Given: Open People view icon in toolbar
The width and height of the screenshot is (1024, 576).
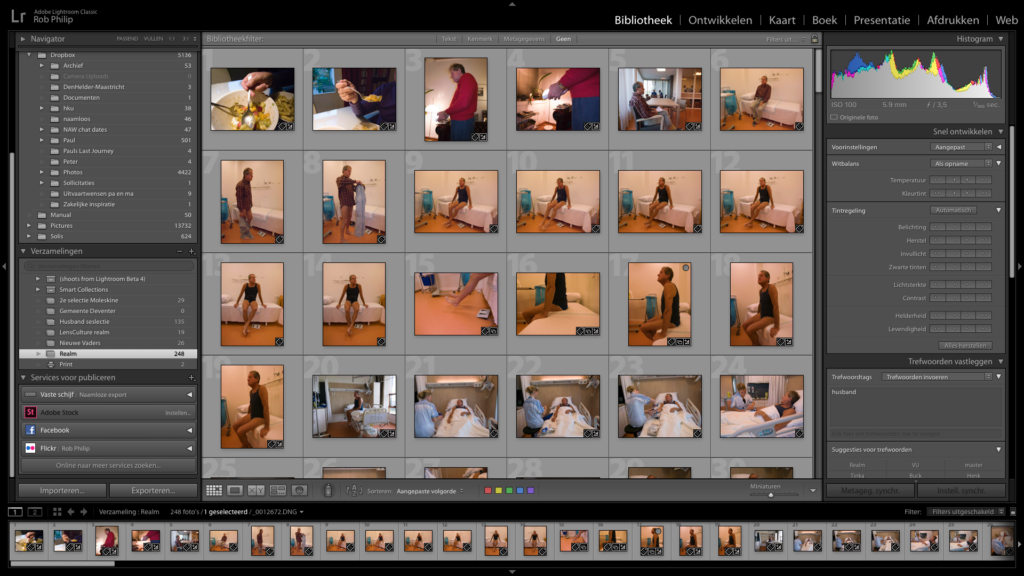Looking at the screenshot, I should (298, 490).
